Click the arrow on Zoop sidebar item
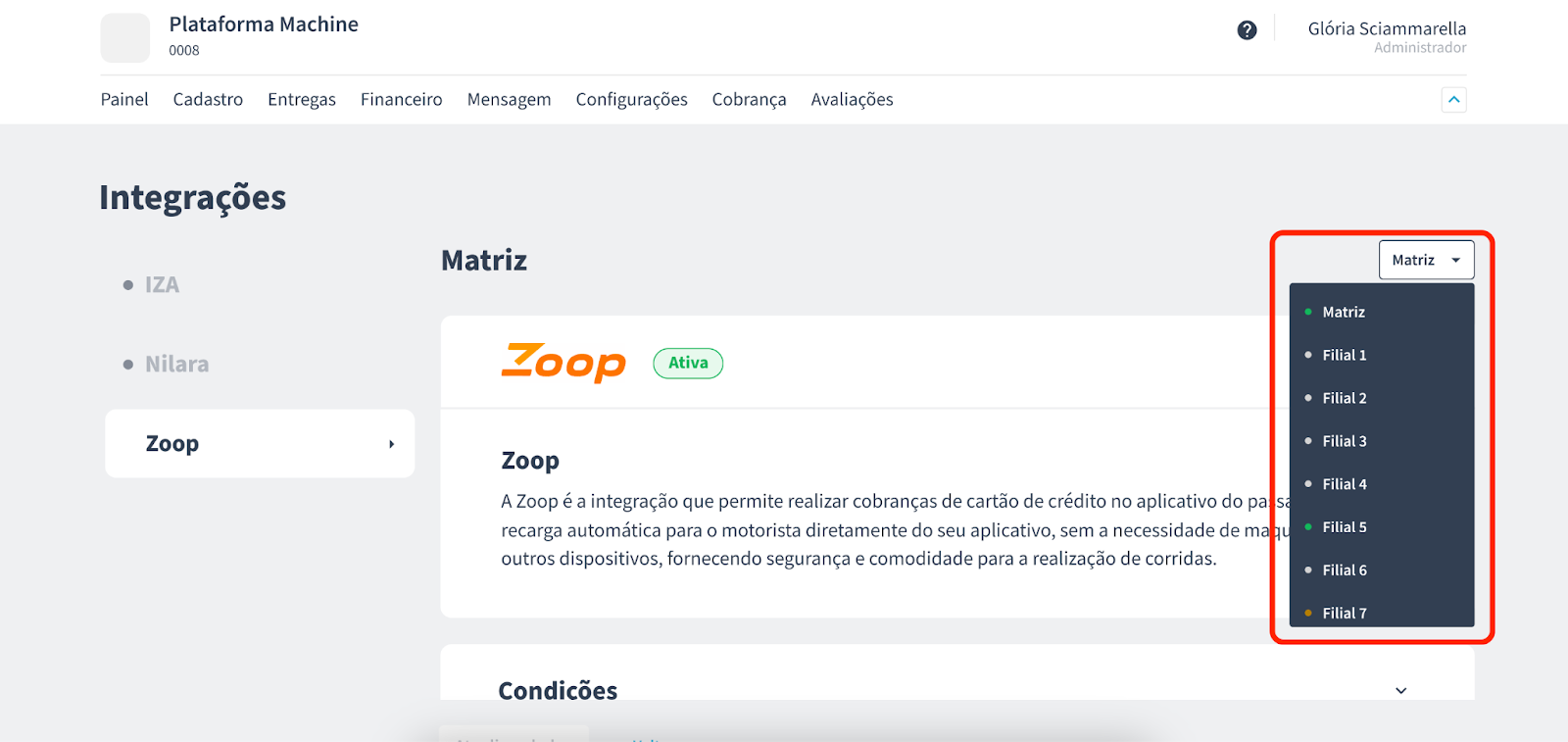The height and width of the screenshot is (742, 1568). (x=391, y=444)
